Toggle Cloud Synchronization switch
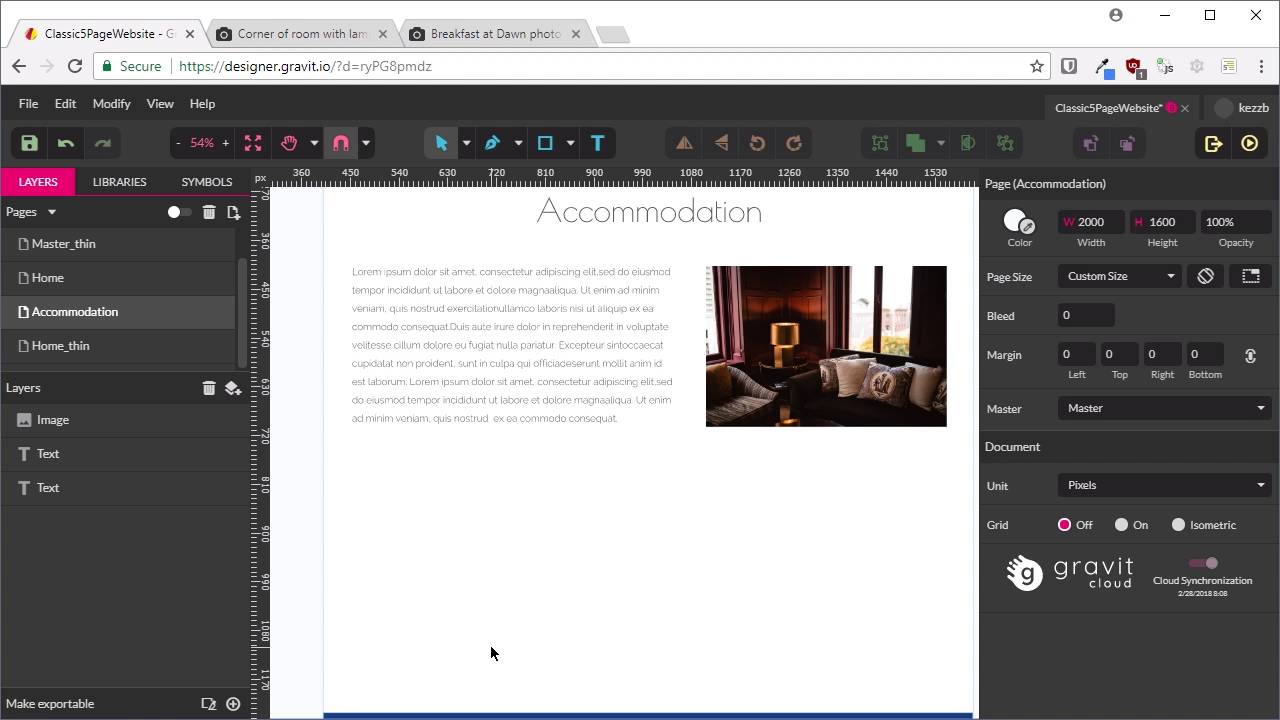The width and height of the screenshot is (1280, 720). tap(1203, 563)
